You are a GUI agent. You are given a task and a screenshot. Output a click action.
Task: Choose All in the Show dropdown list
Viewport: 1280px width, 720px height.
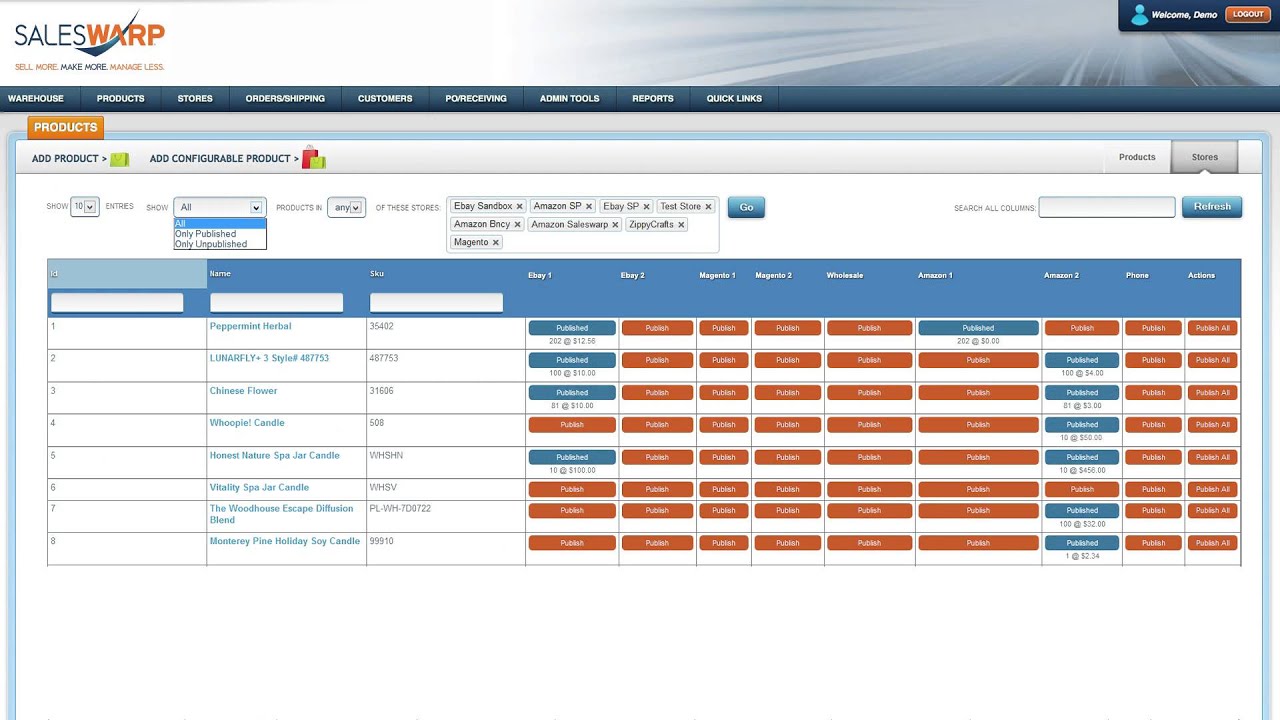point(220,224)
